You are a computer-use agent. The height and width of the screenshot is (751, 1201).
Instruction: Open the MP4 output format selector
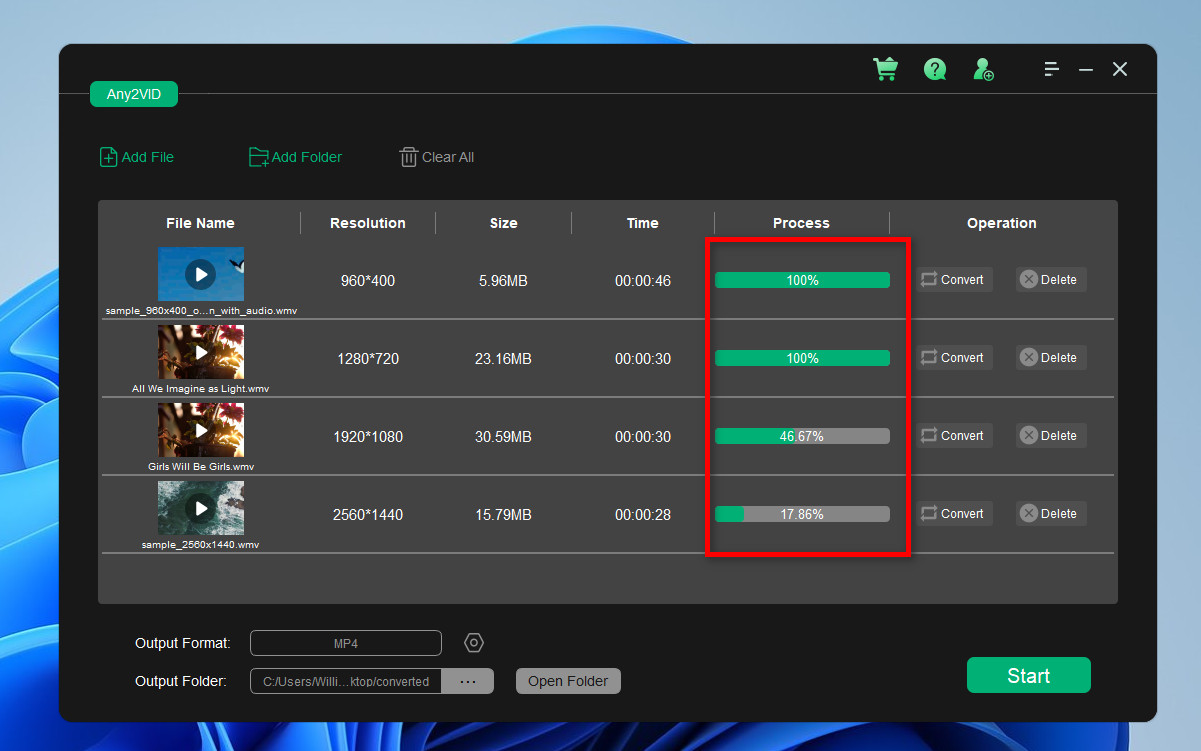coord(345,643)
